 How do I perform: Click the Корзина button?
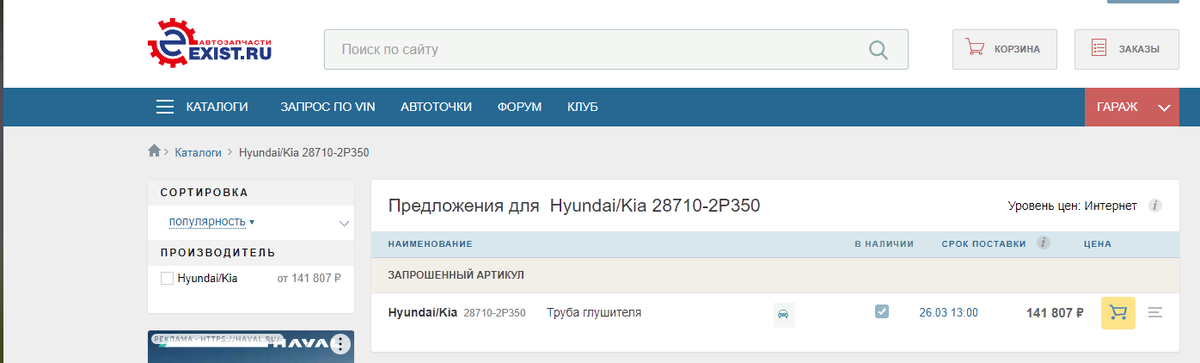[1004, 48]
